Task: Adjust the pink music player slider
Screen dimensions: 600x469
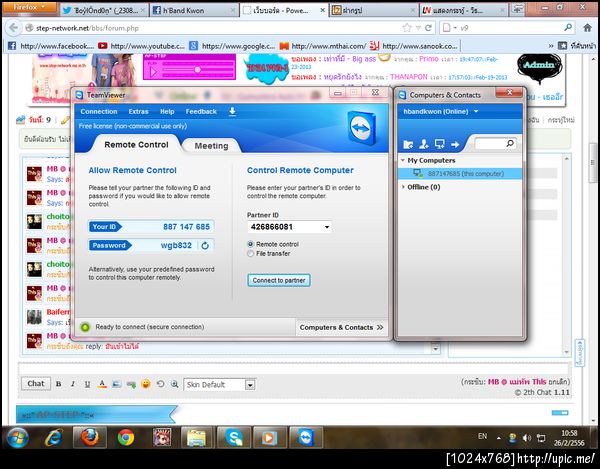Action: 197,70
